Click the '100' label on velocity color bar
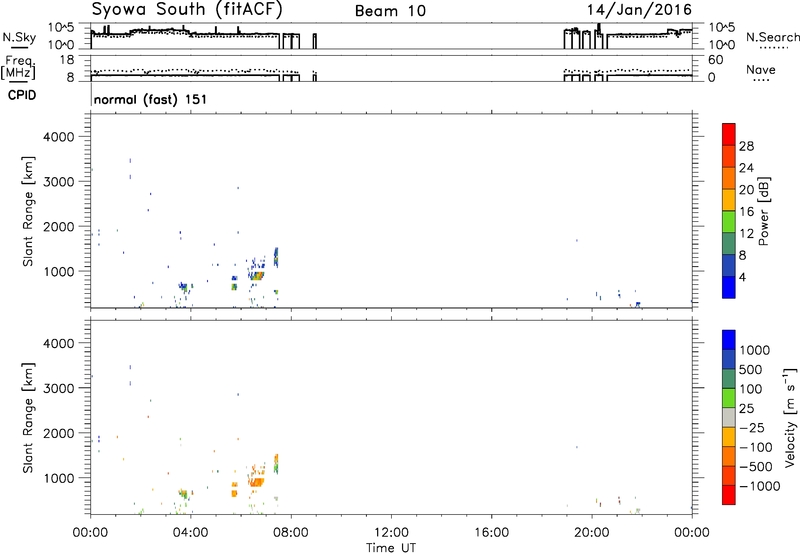The image size is (800, 554). point(752,389)
